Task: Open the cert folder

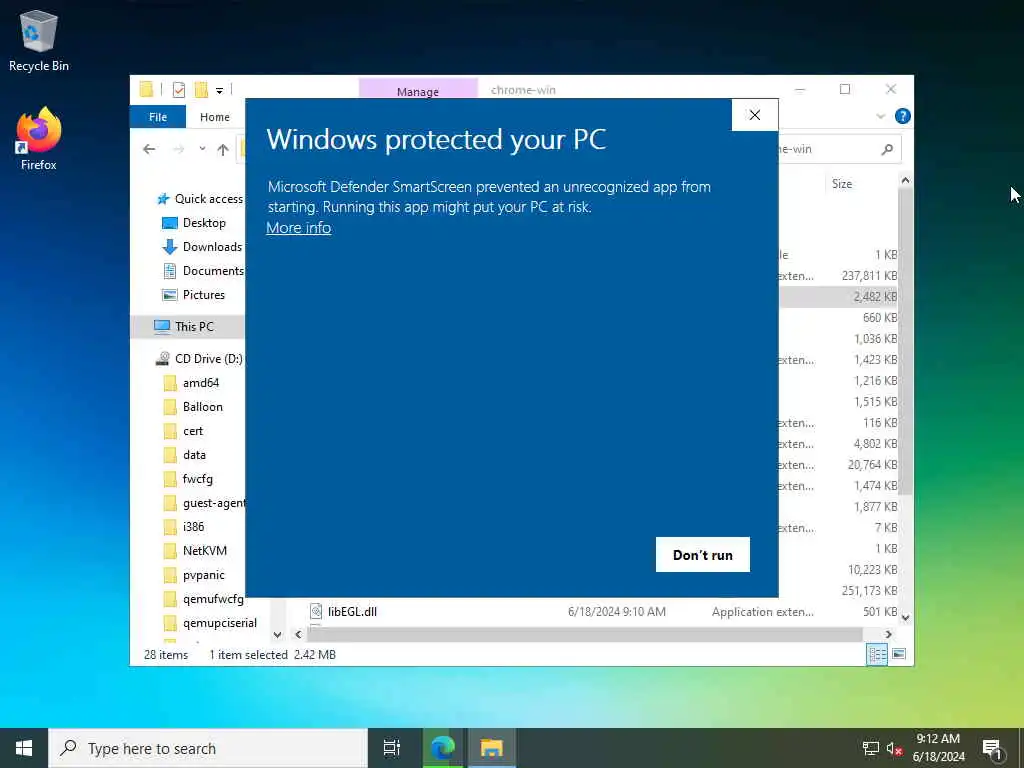Action: (x=184, y=431)
